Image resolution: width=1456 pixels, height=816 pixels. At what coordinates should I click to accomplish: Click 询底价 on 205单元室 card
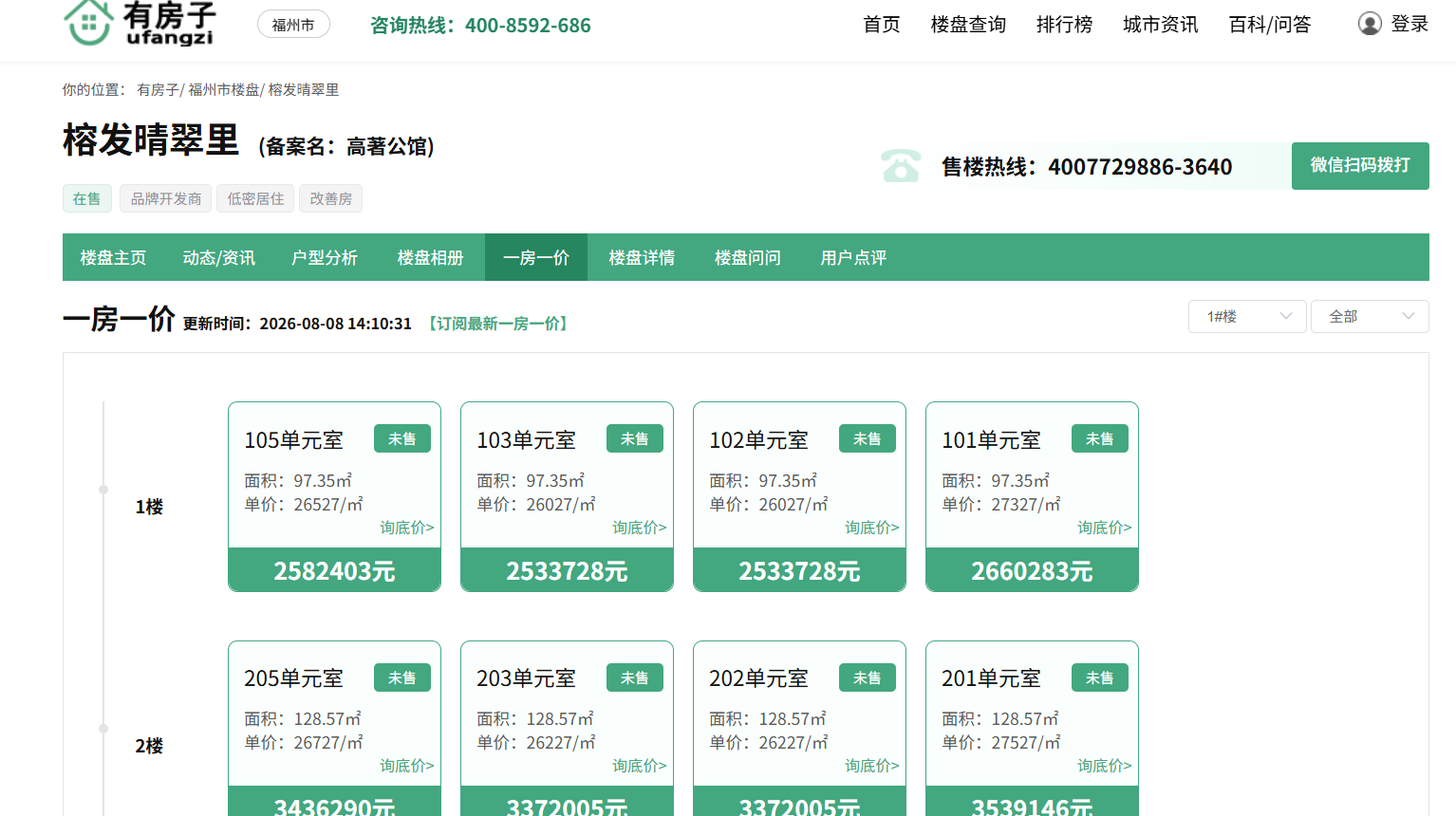(x=407, y=766)
